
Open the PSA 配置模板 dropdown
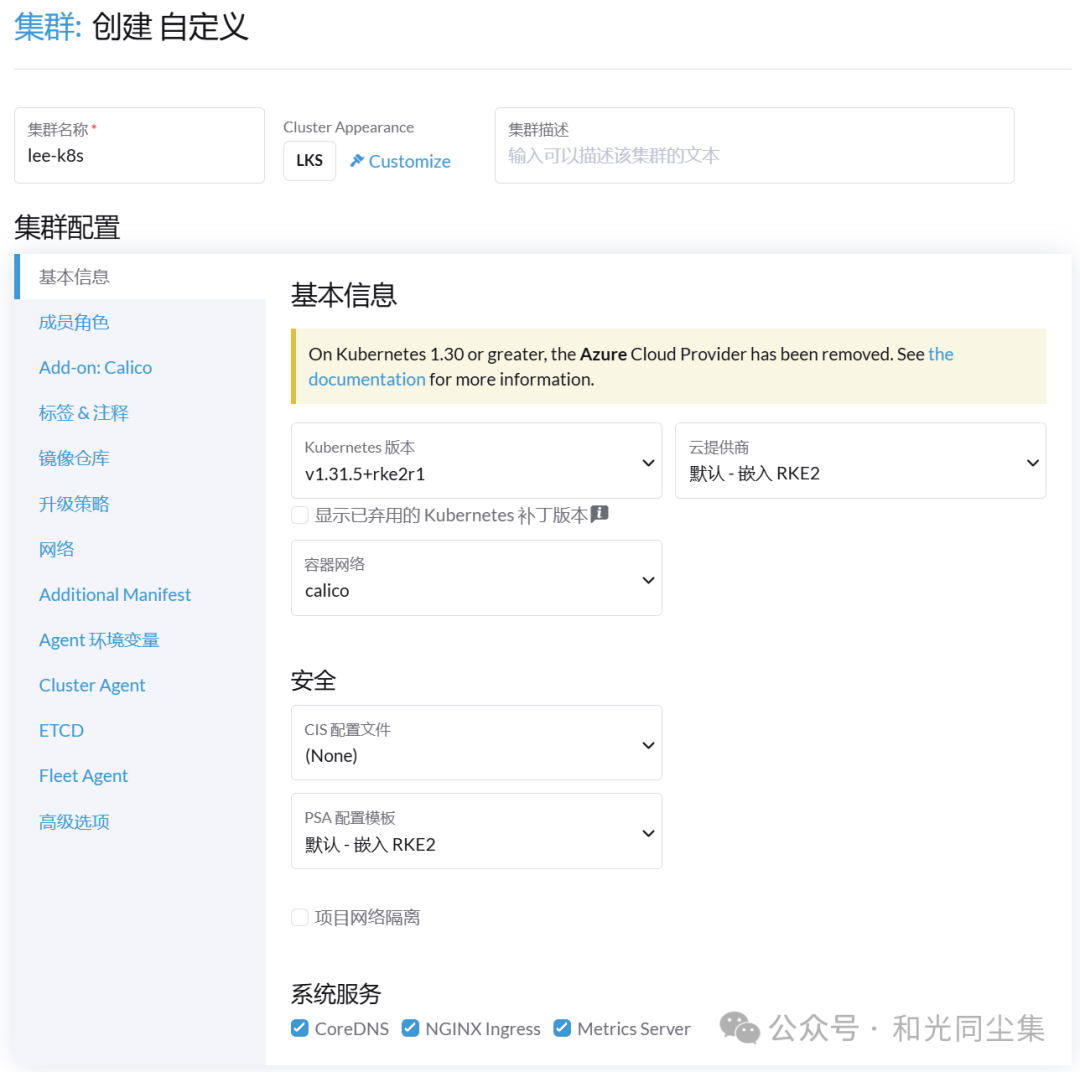[x=476, y=831]
